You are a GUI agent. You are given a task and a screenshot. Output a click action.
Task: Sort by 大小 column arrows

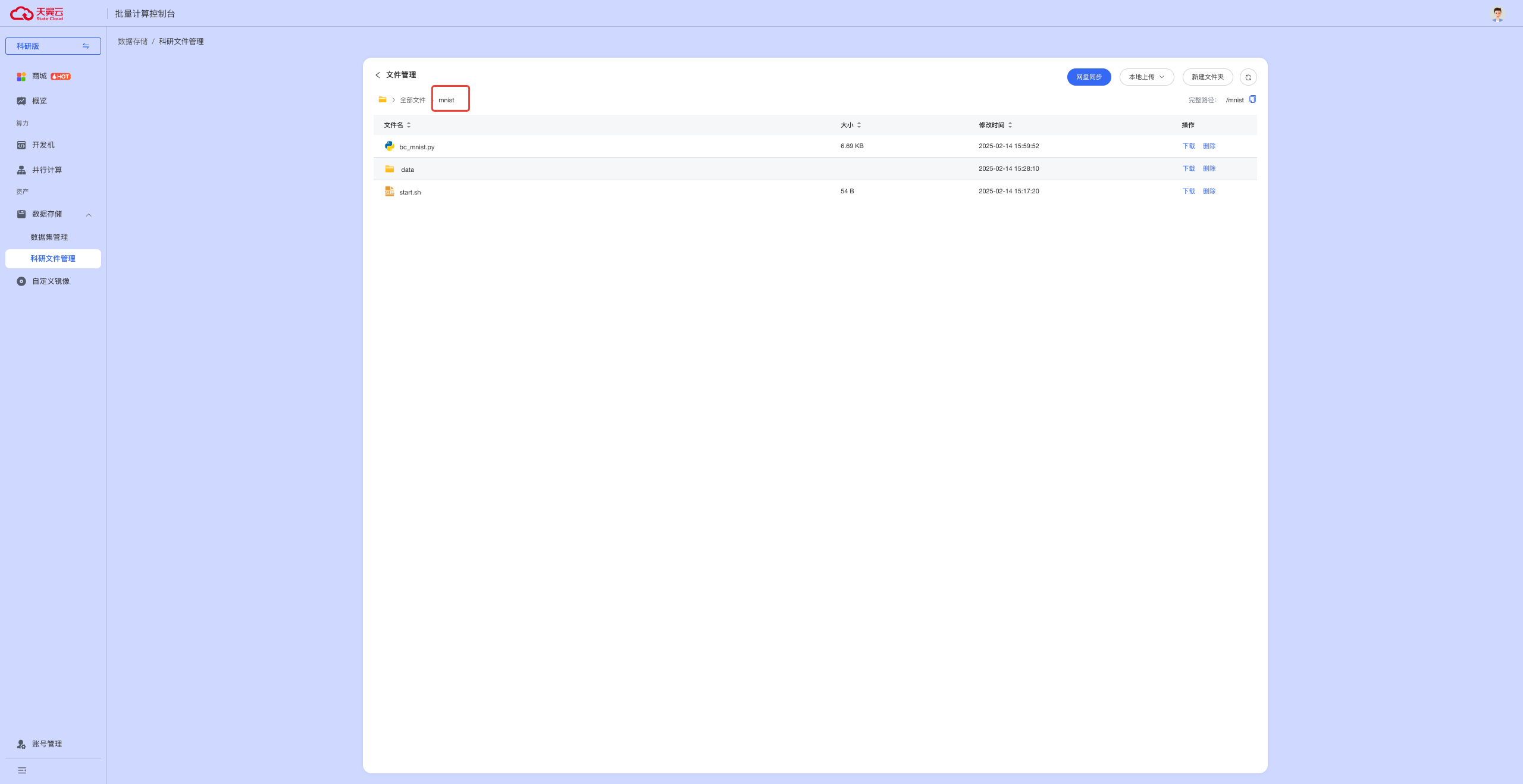point(858,125)
